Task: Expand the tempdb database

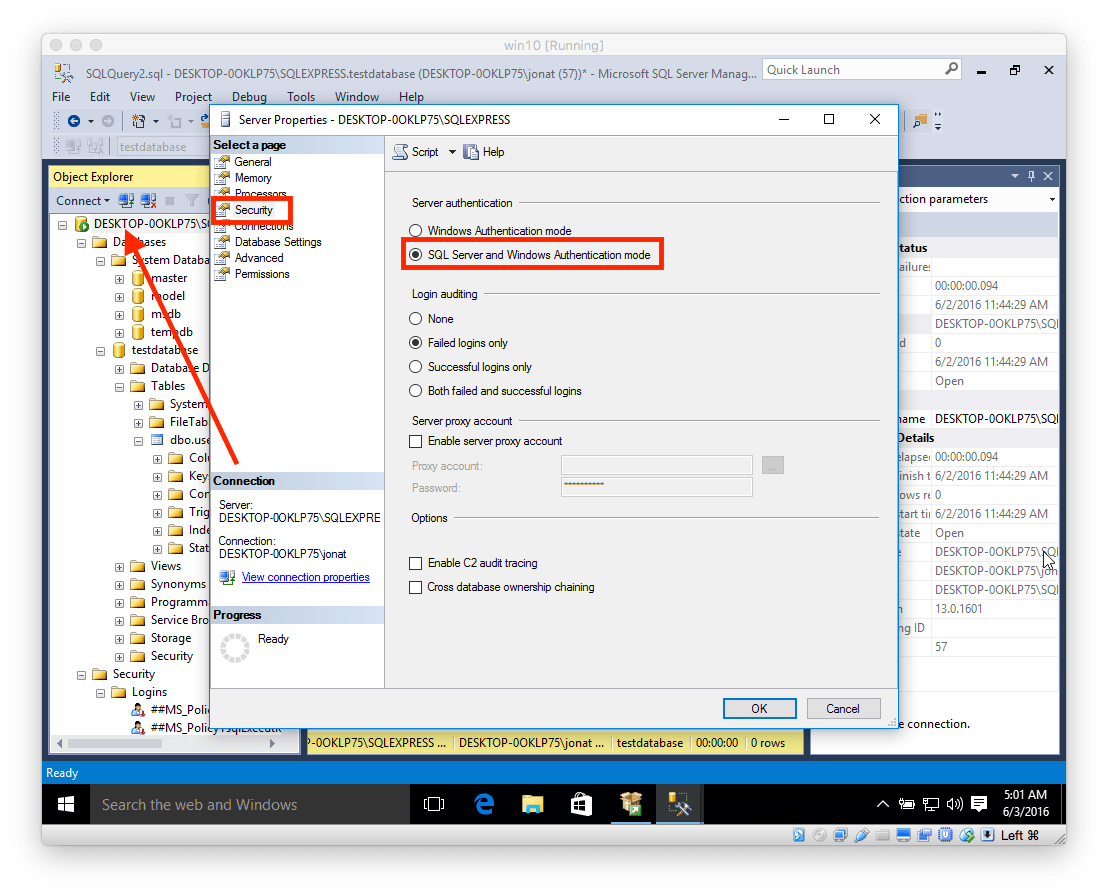Action: click(x=119, y=333)
